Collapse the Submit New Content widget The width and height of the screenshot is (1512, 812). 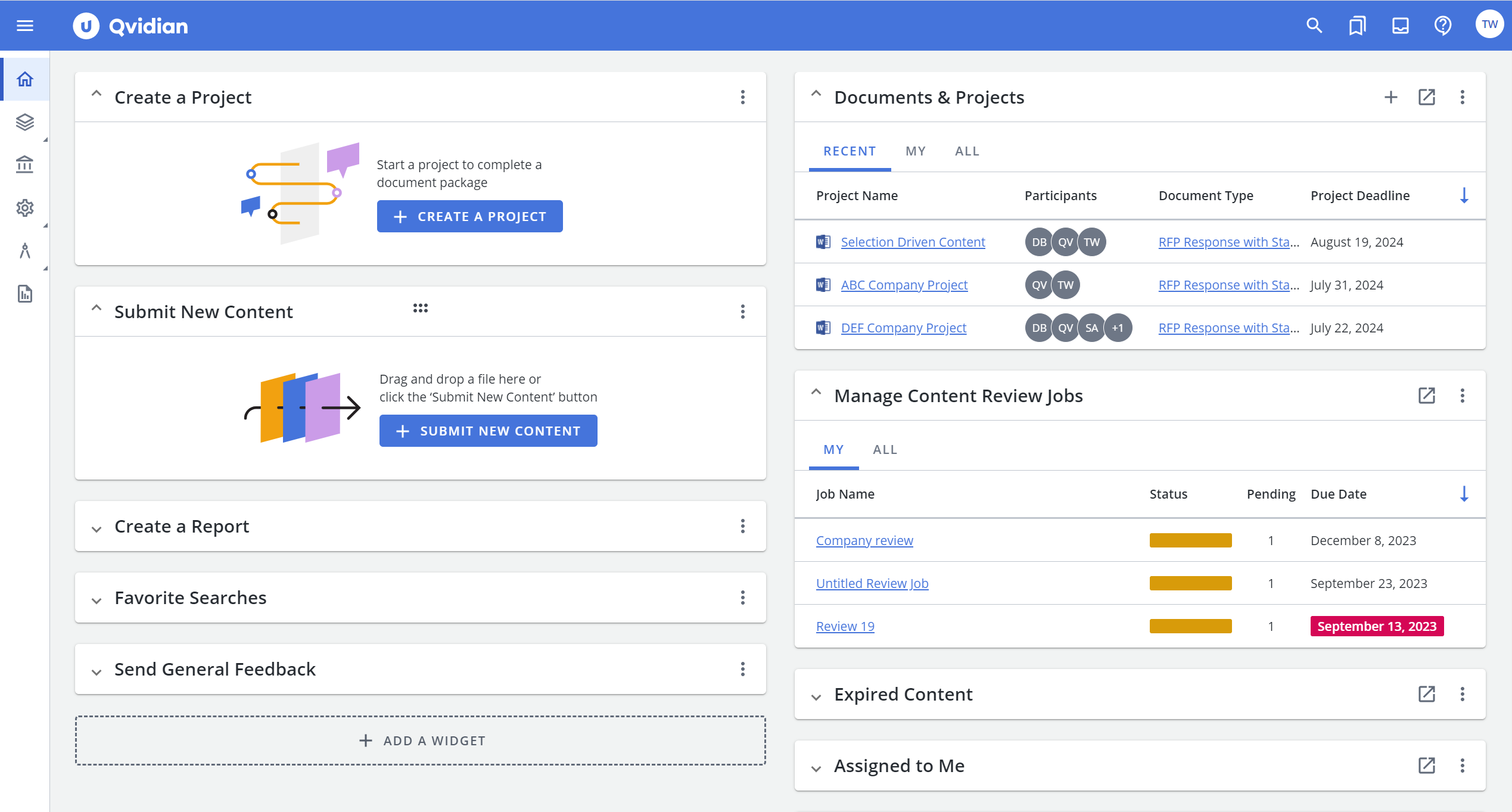tap(97, 309)
